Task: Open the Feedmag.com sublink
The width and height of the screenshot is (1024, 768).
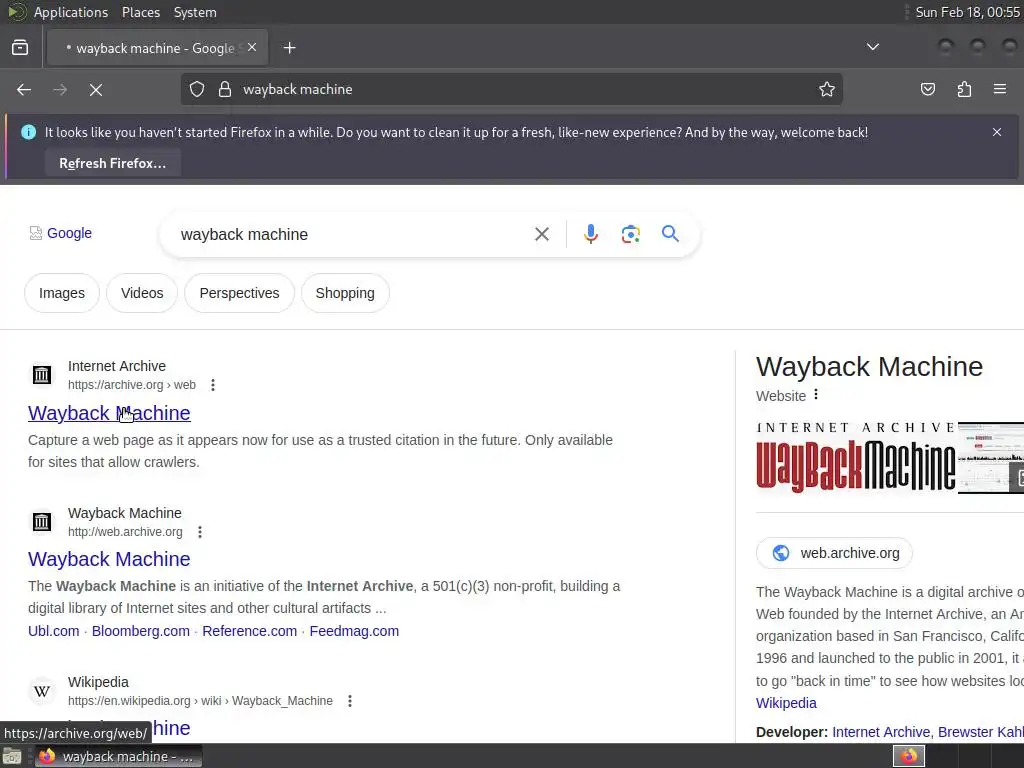Action: point(354,631)
